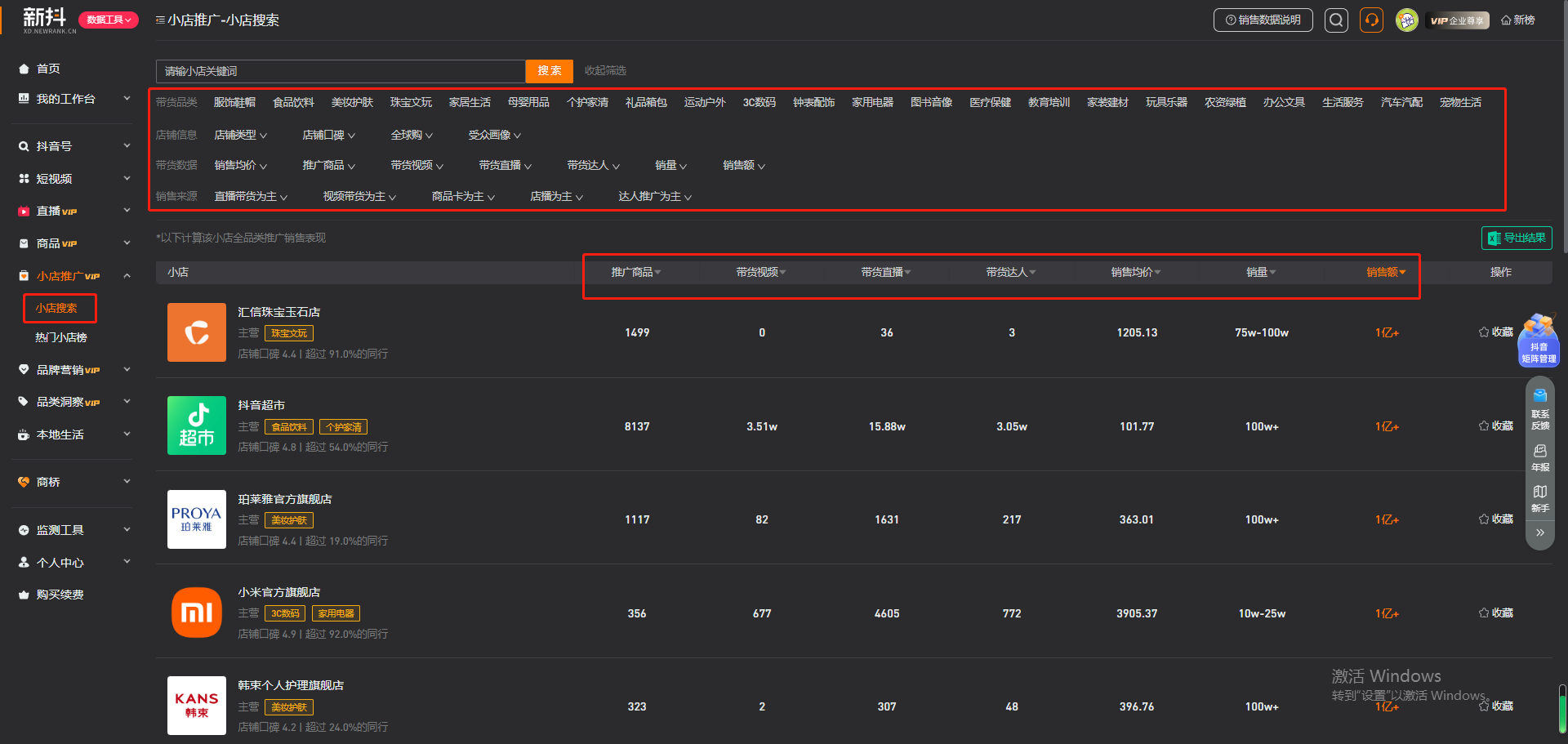The image size is (1568, 744).
Task: Open the 新手 guide floating icon
Action: click(x=1540, y=499)
